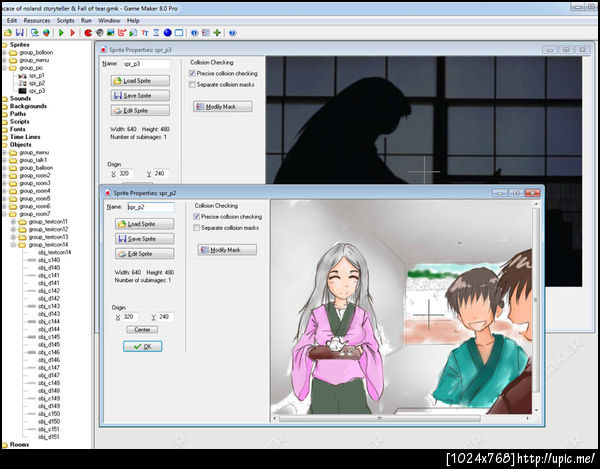Click Origin X field in spr_p2 window
Image resolution: width=600 pixels, height=469 pixels.
point(130,317)
